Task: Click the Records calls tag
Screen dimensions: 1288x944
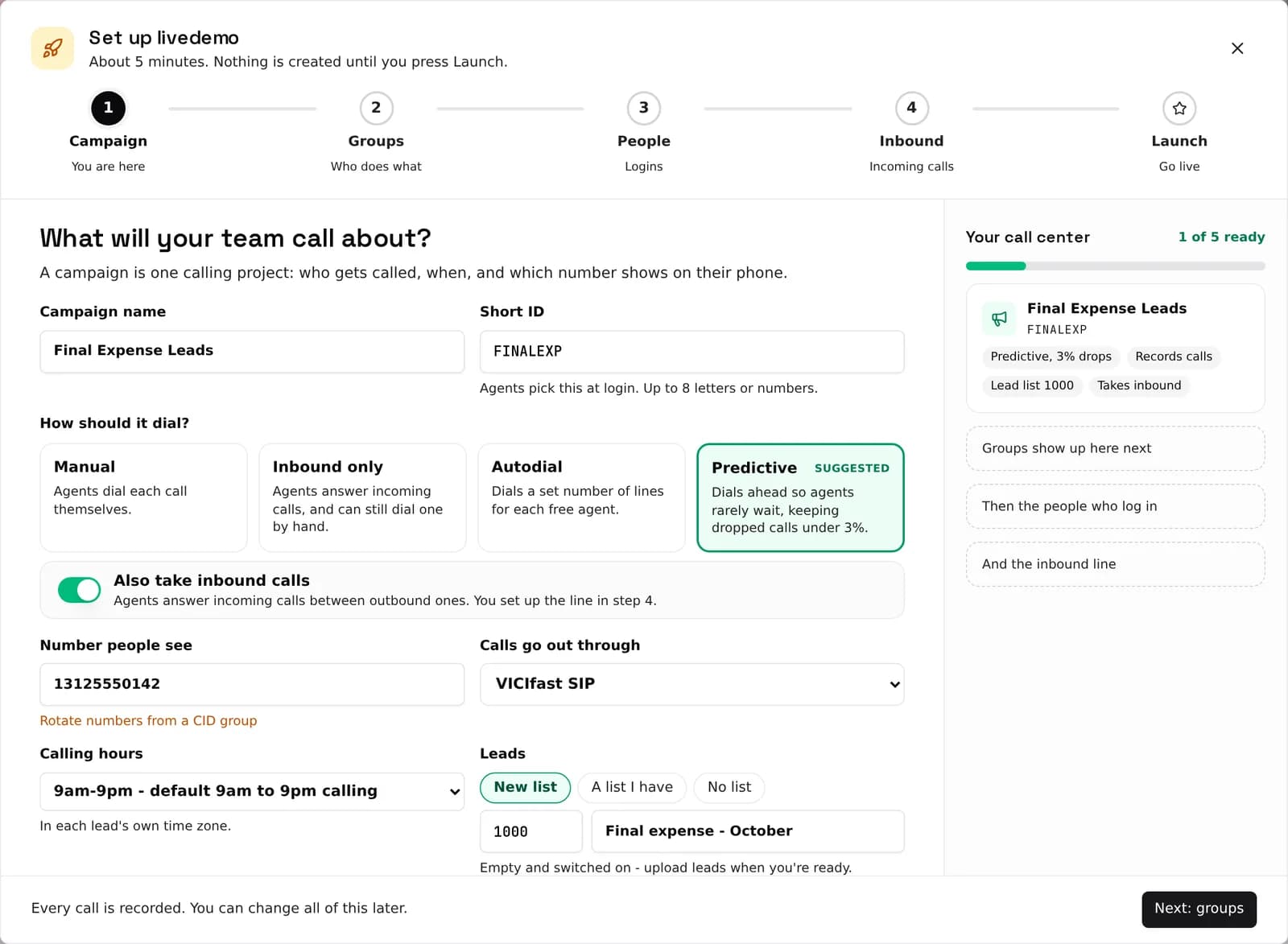Action: point(1174,357)
